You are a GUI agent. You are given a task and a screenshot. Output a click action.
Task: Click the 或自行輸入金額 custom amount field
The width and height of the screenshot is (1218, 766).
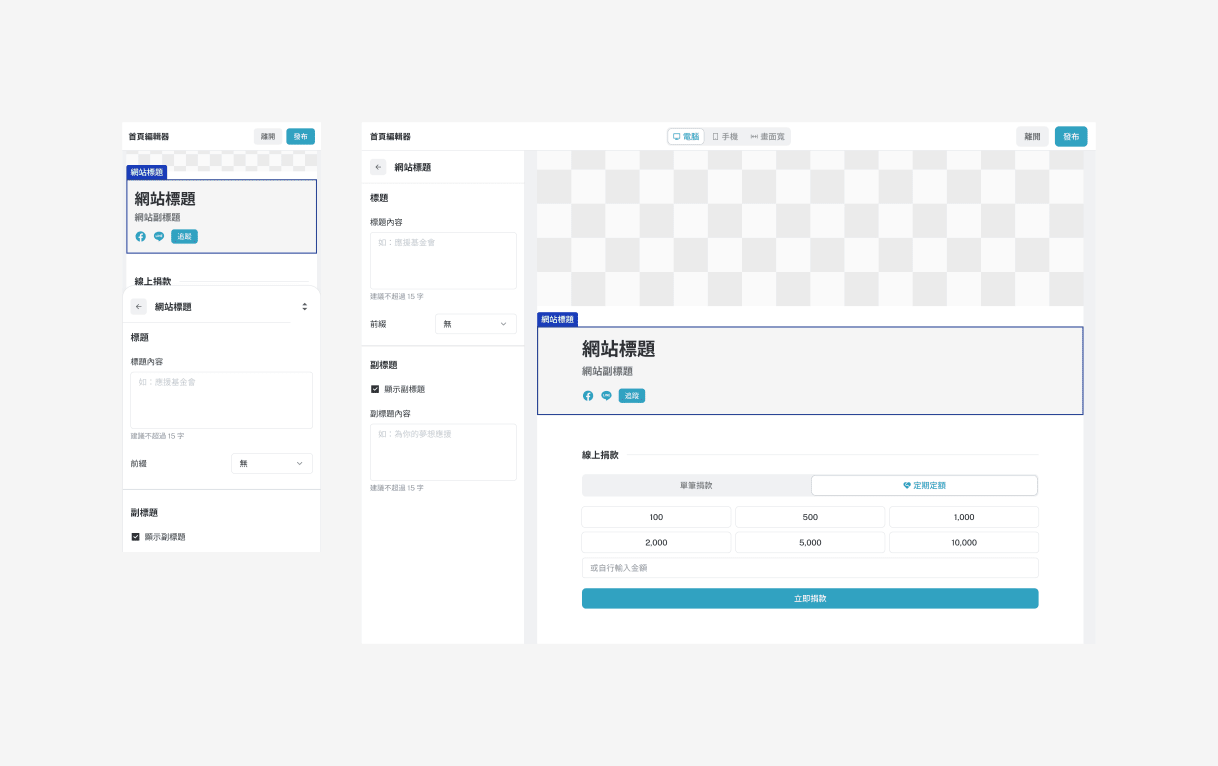[810, 568]
